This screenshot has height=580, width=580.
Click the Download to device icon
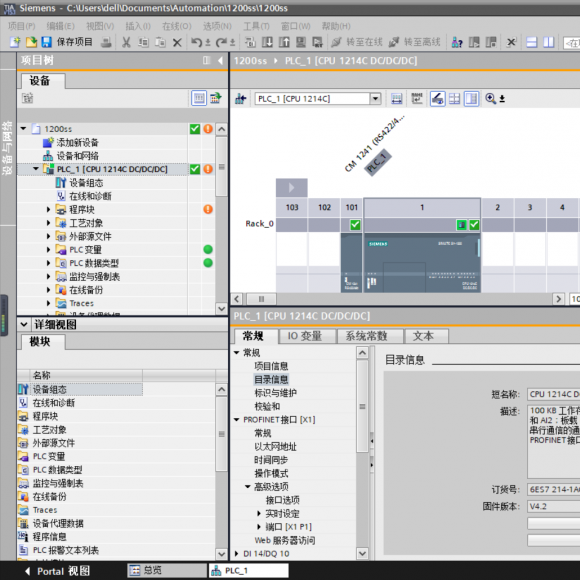pyautogui.click(x=267, y=42)
